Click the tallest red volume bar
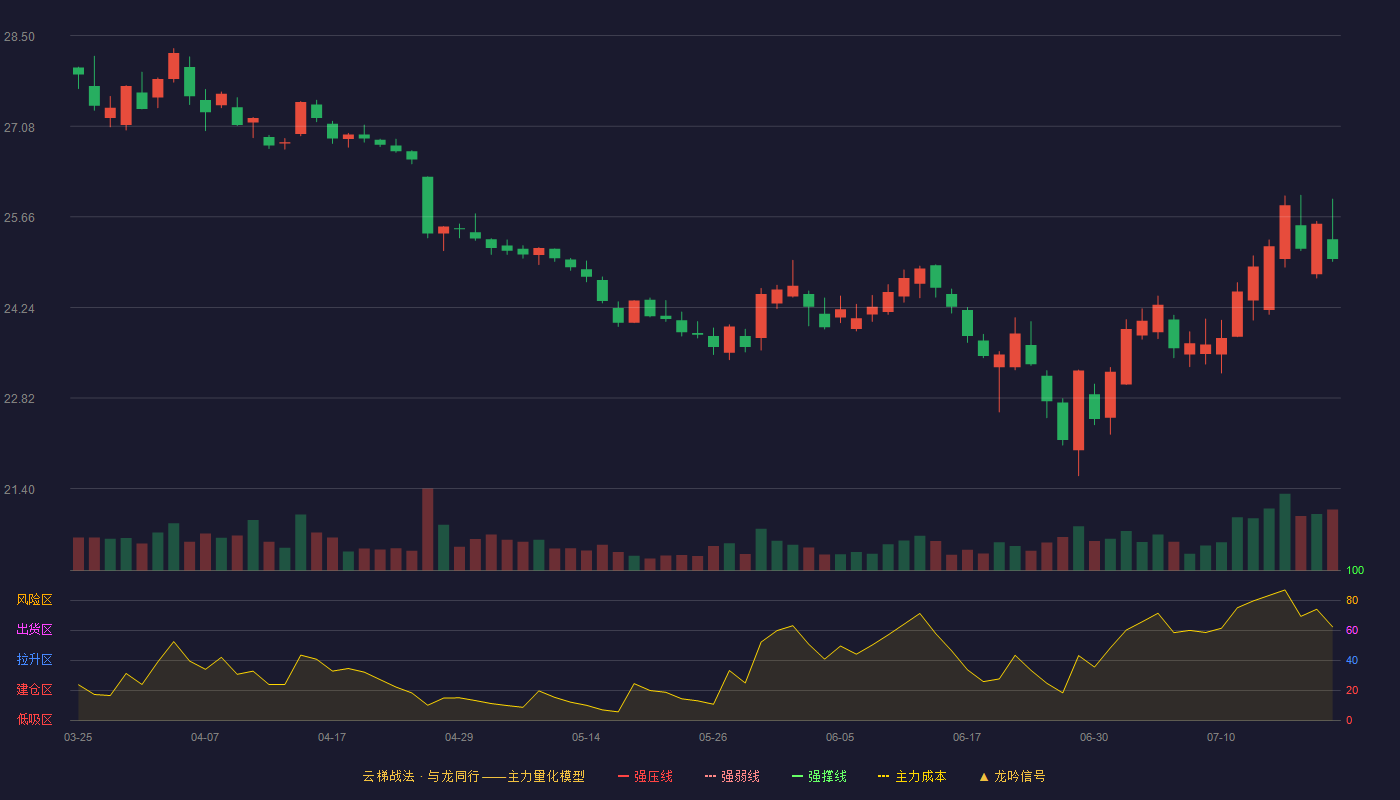This screenshot has width=1400, height=800. (427, 529)
